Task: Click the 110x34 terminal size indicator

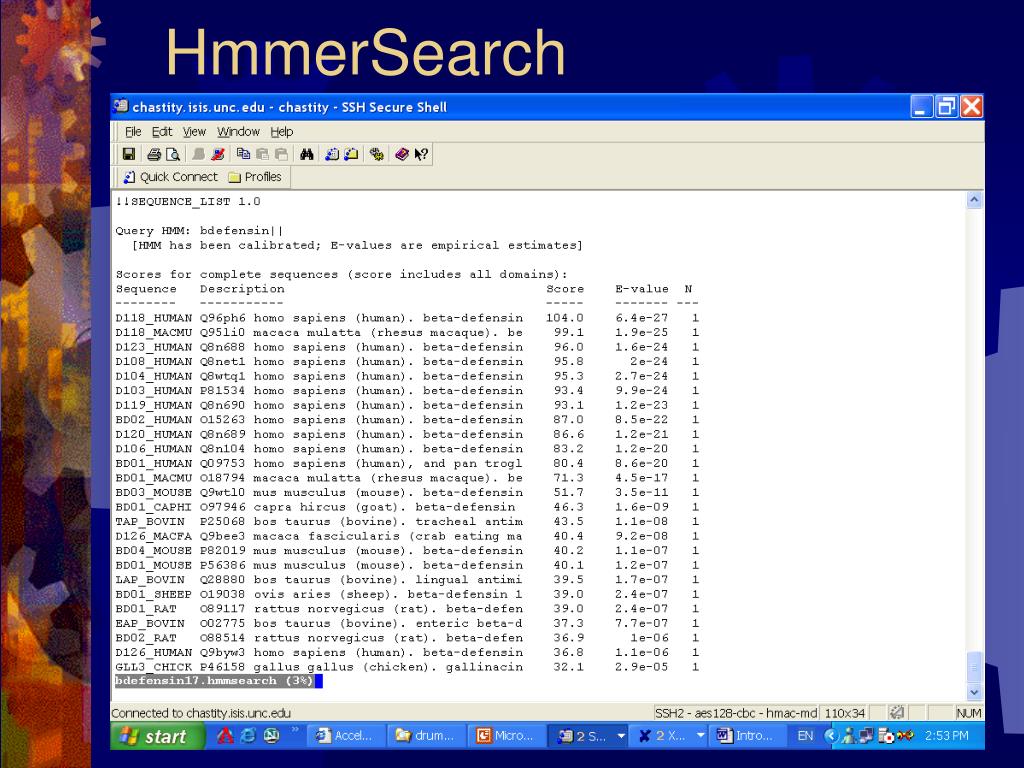Action: [845, 713]
